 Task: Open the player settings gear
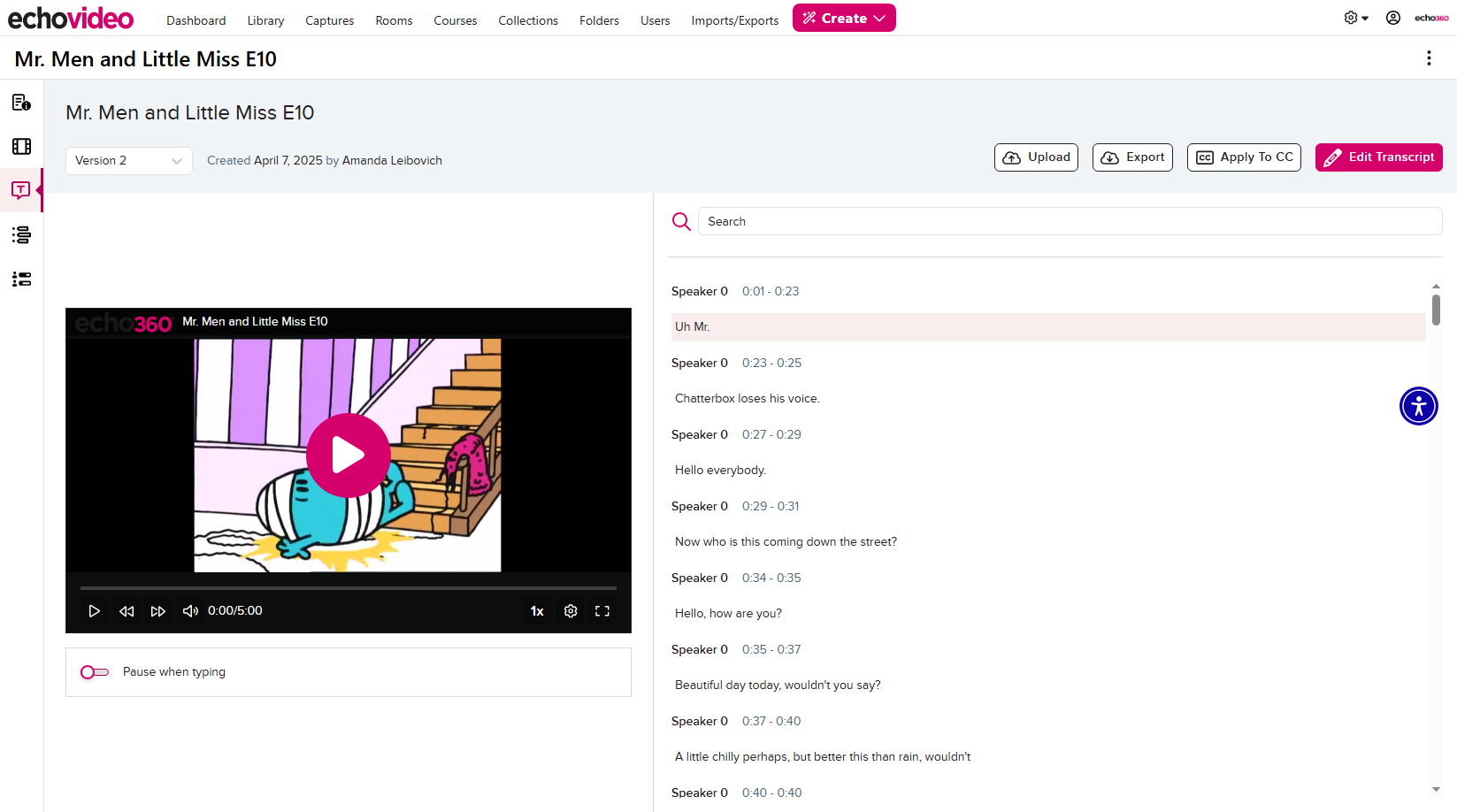[571, 611]
